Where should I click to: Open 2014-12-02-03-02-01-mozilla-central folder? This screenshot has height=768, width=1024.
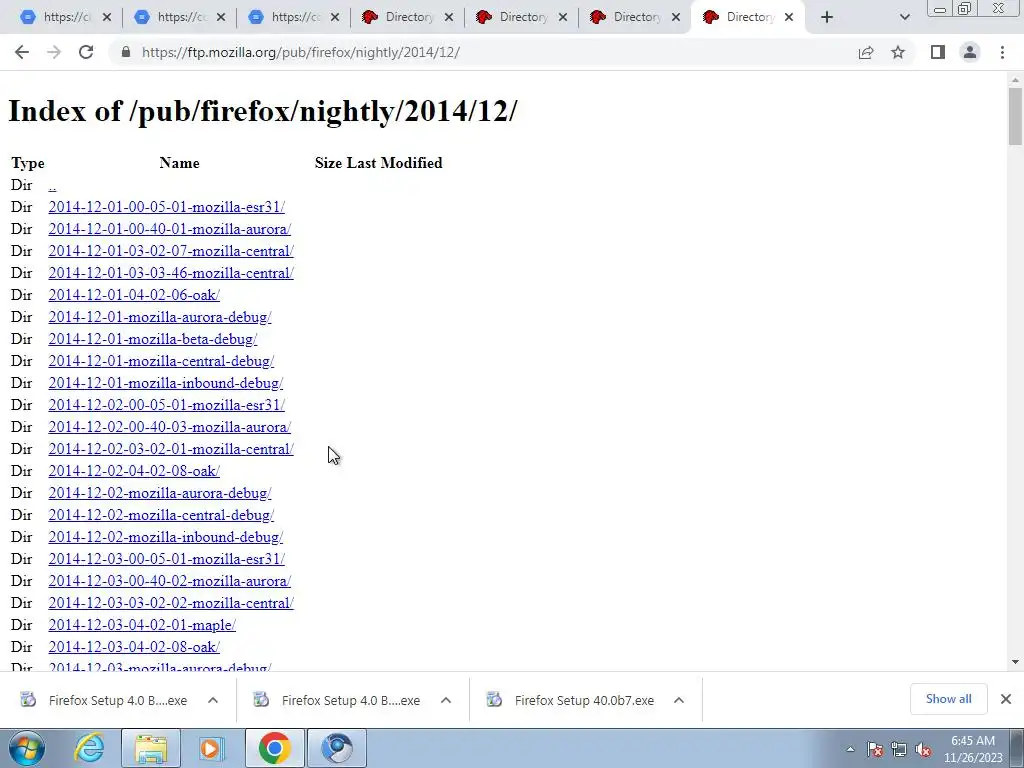point(171,449)
